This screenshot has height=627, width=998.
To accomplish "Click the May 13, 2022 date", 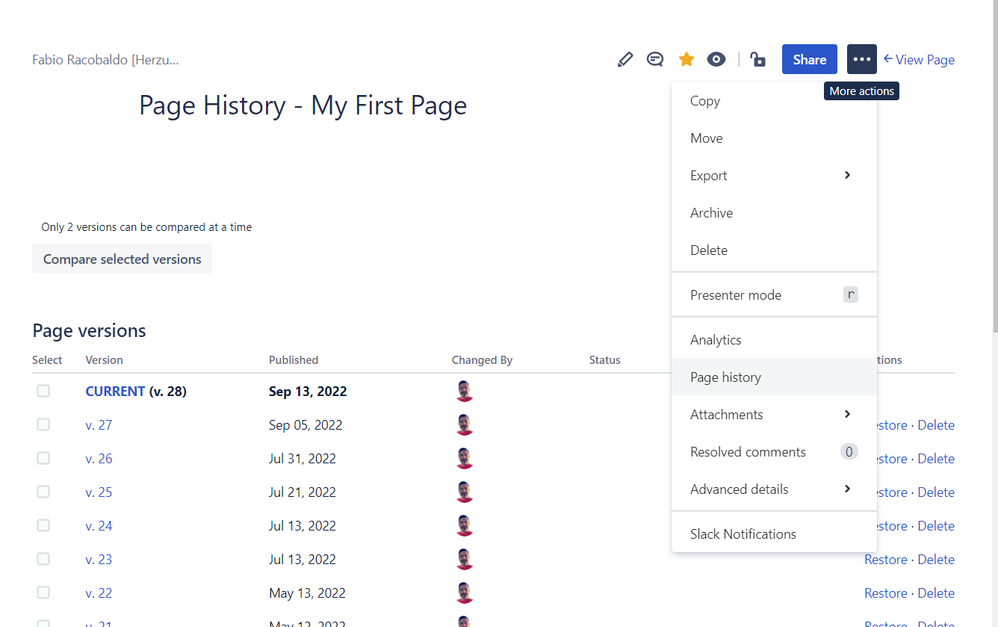I will click(x=307, y=593).
